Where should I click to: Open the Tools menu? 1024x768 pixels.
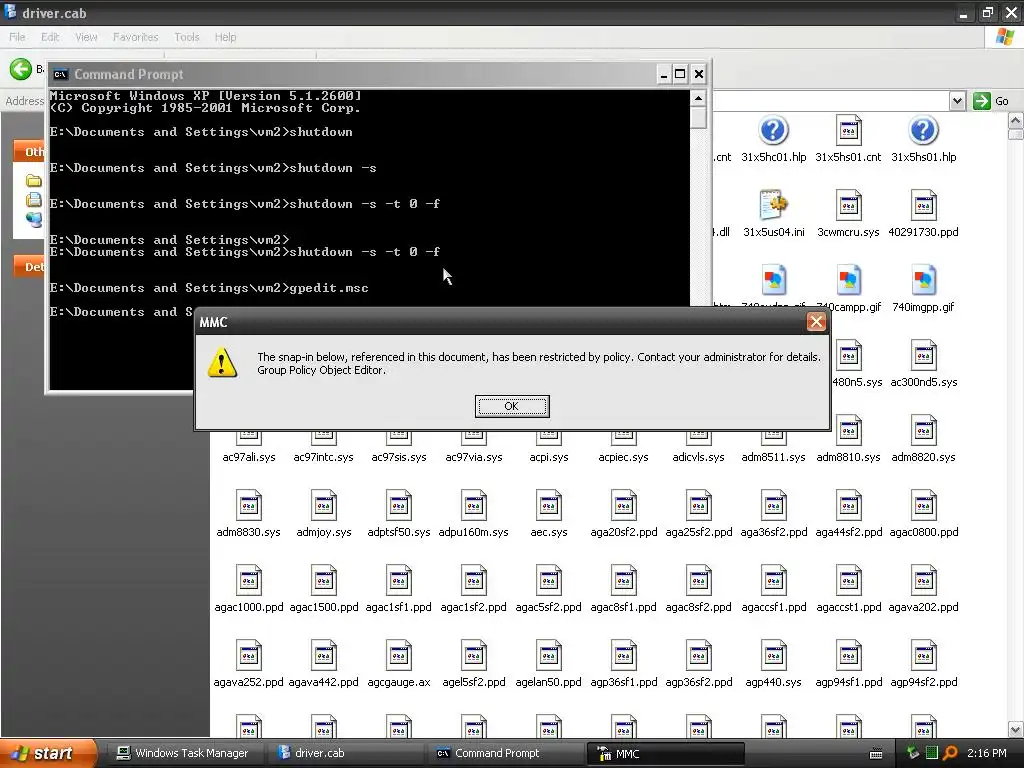click(186, 37)
